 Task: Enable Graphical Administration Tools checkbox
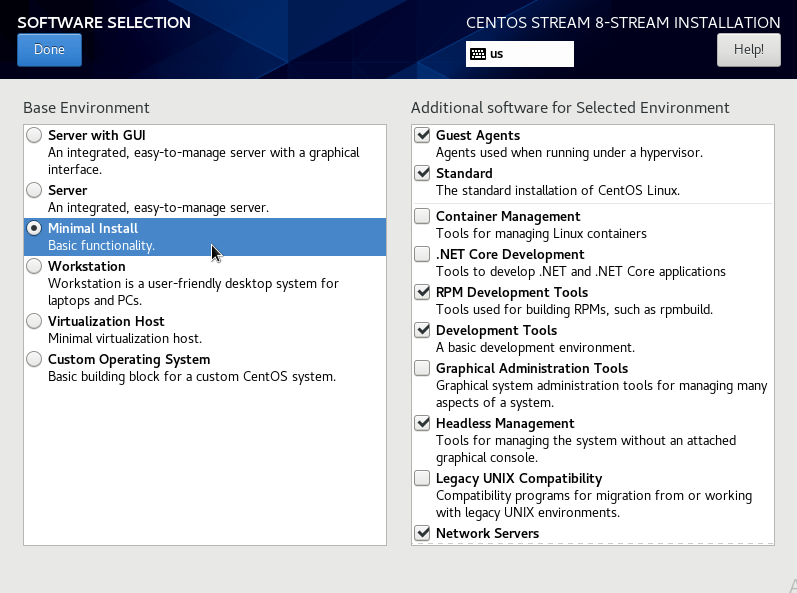(x=422, y=368)
